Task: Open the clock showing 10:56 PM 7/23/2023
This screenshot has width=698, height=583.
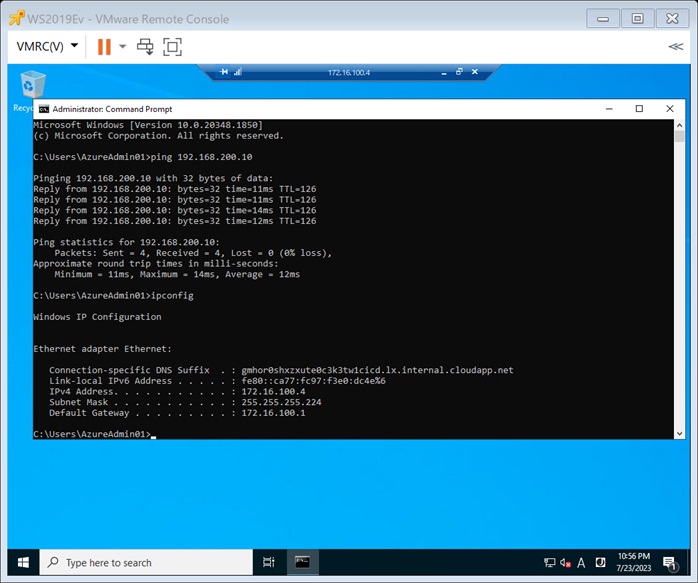Action: tap(633, 562)
